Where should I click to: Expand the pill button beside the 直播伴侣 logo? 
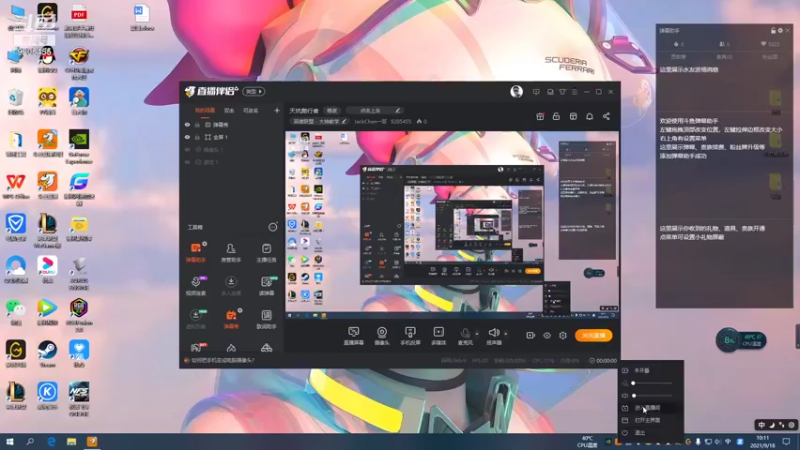pyautogui.click(x=254, y=92)
